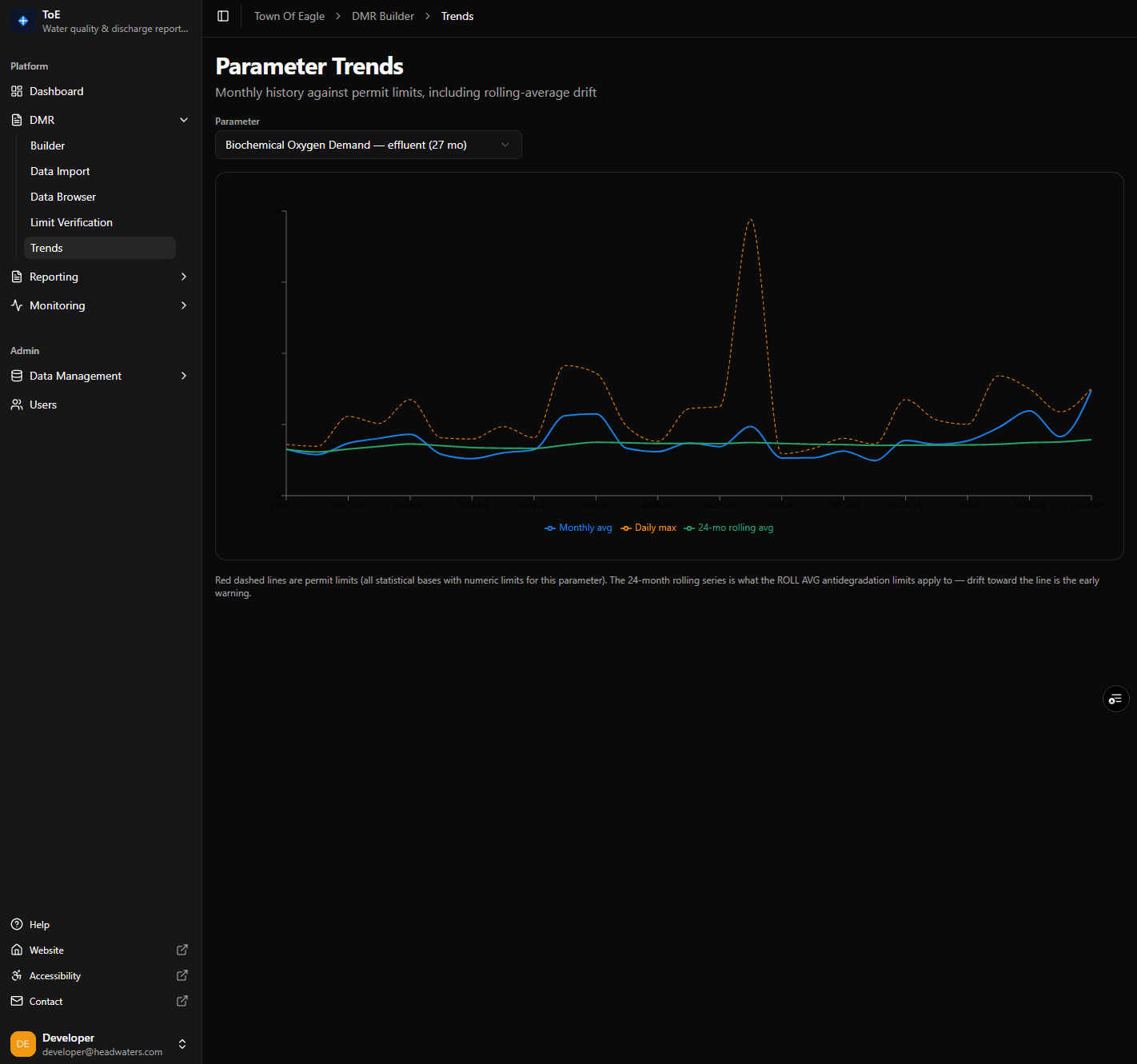Click DMR Builder breadcrumb link
Image resolution: width=1137 pixels, height=1064 pixels.
pyautogui.click(x=383, y=16)
